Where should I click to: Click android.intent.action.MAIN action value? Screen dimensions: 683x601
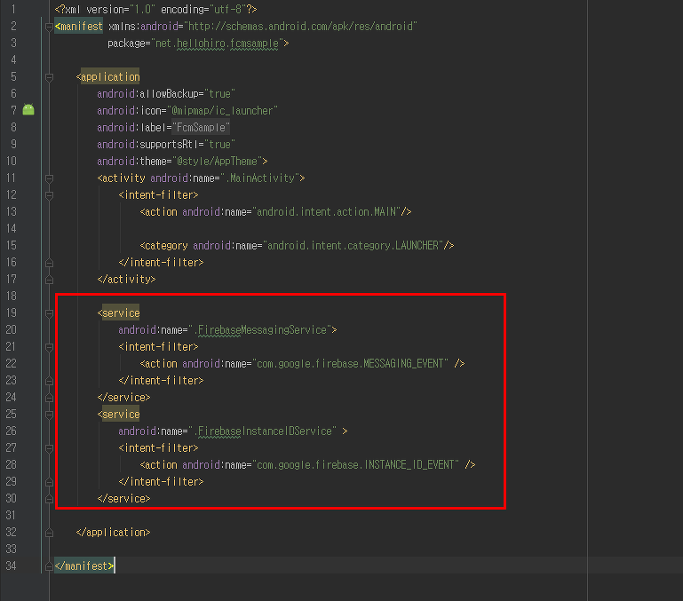pos(326,212)
